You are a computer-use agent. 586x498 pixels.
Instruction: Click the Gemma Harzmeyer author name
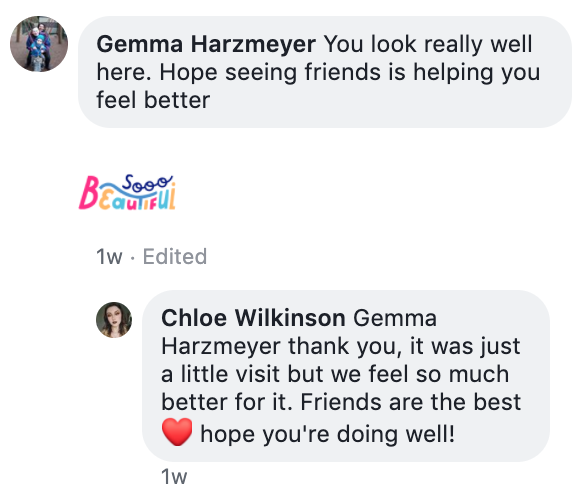pos(206,44)
